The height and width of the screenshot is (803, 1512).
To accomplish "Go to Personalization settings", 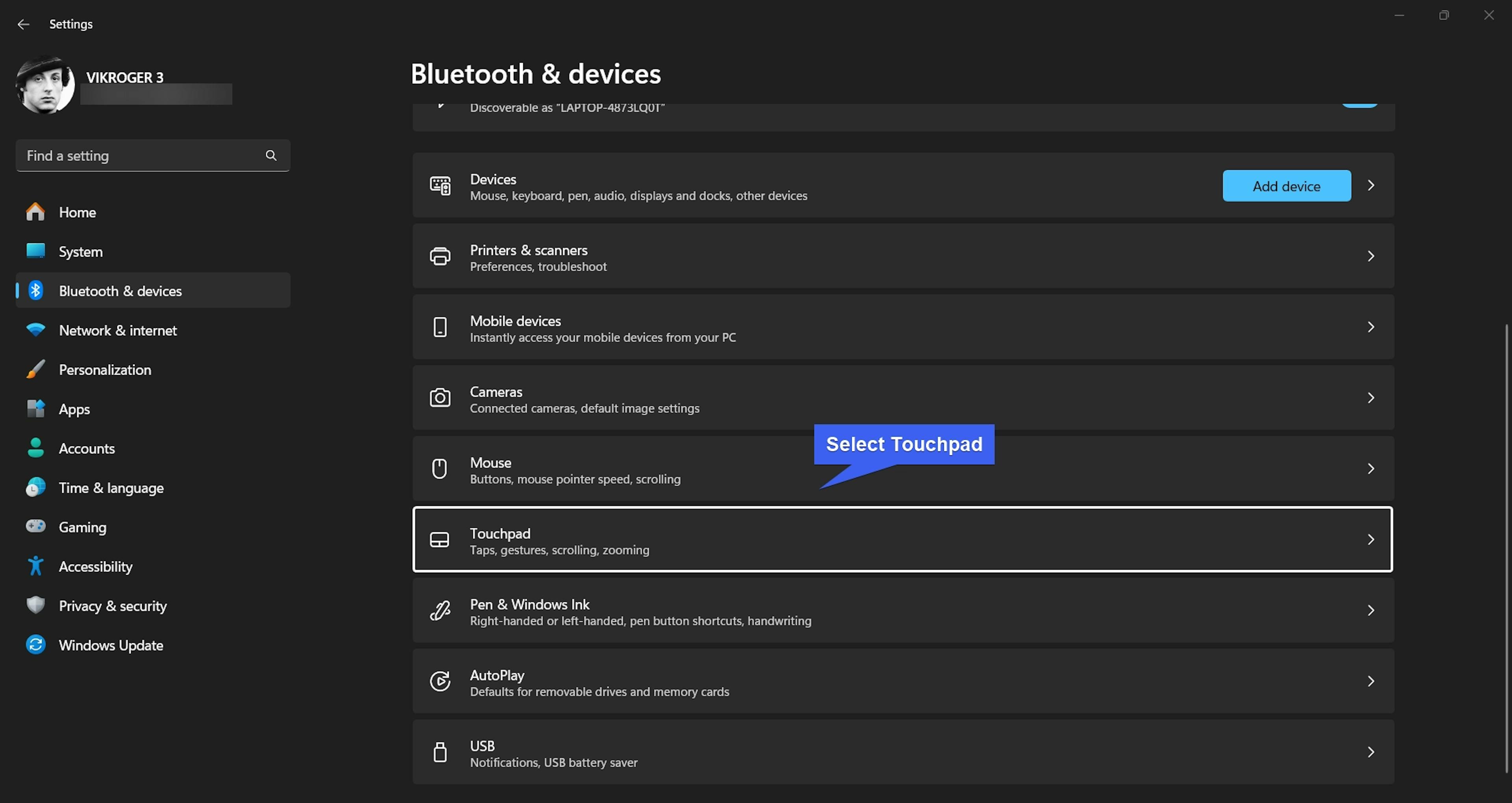I will point(104,370).
